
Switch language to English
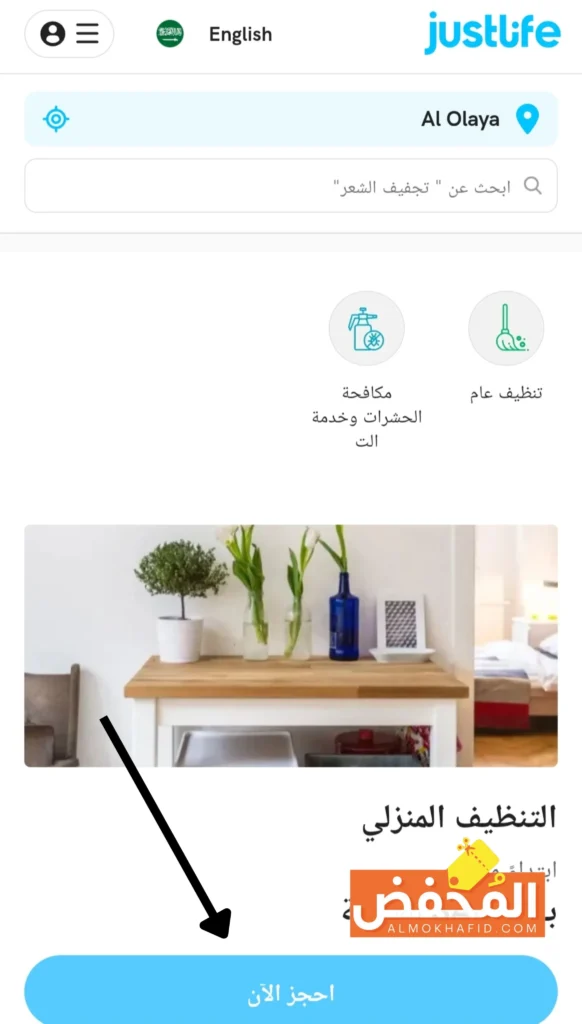tap(240, 34)
